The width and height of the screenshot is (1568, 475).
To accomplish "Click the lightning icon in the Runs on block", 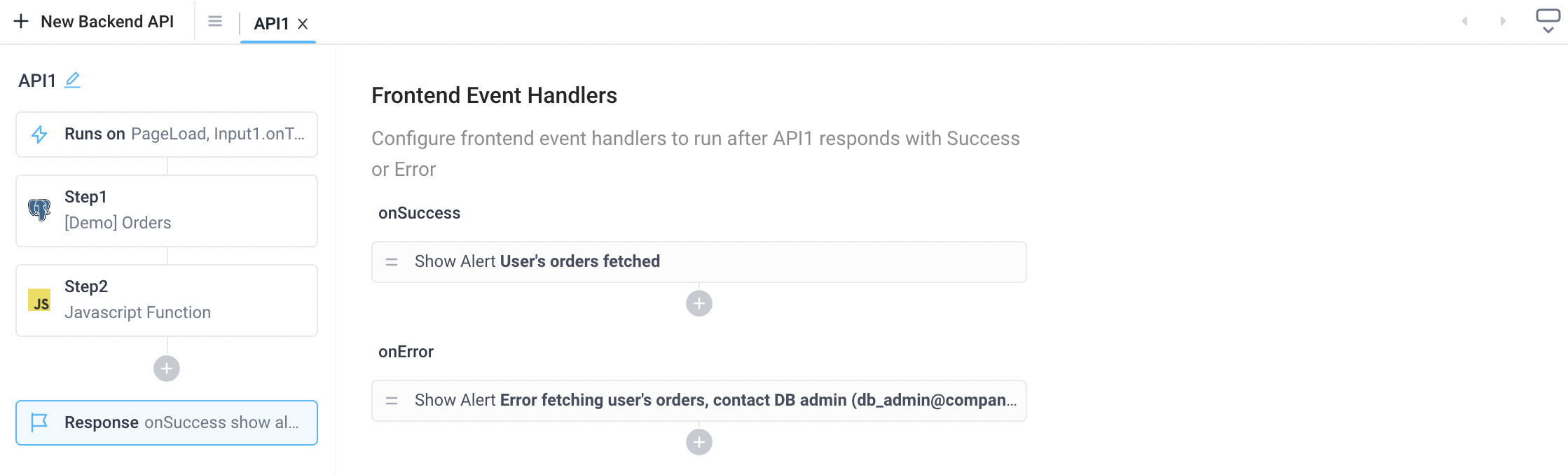I will click(x=39, y=134).
